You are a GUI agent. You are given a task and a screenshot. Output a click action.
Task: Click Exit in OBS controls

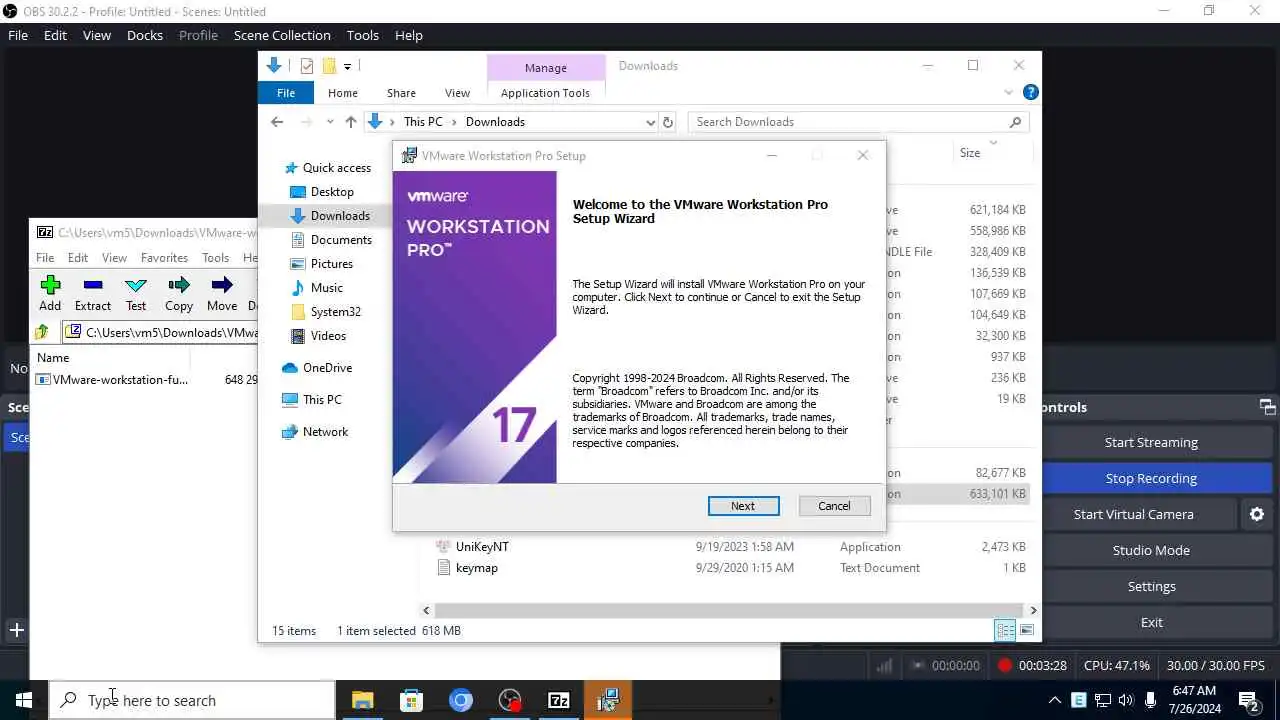(x=1151, y=622)
